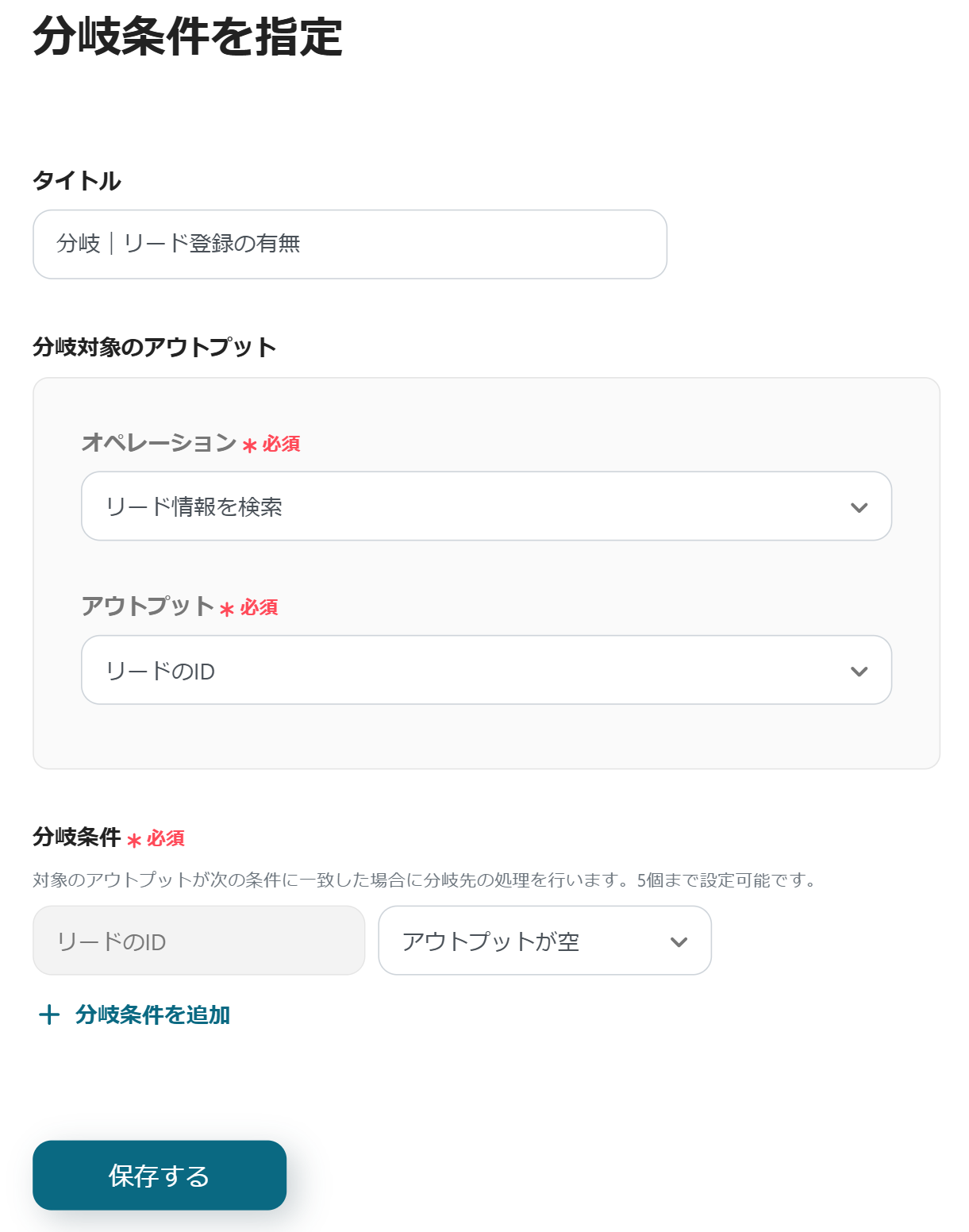Click the plus icon beside 分岐条件を追加

(x=49, y=1014)
